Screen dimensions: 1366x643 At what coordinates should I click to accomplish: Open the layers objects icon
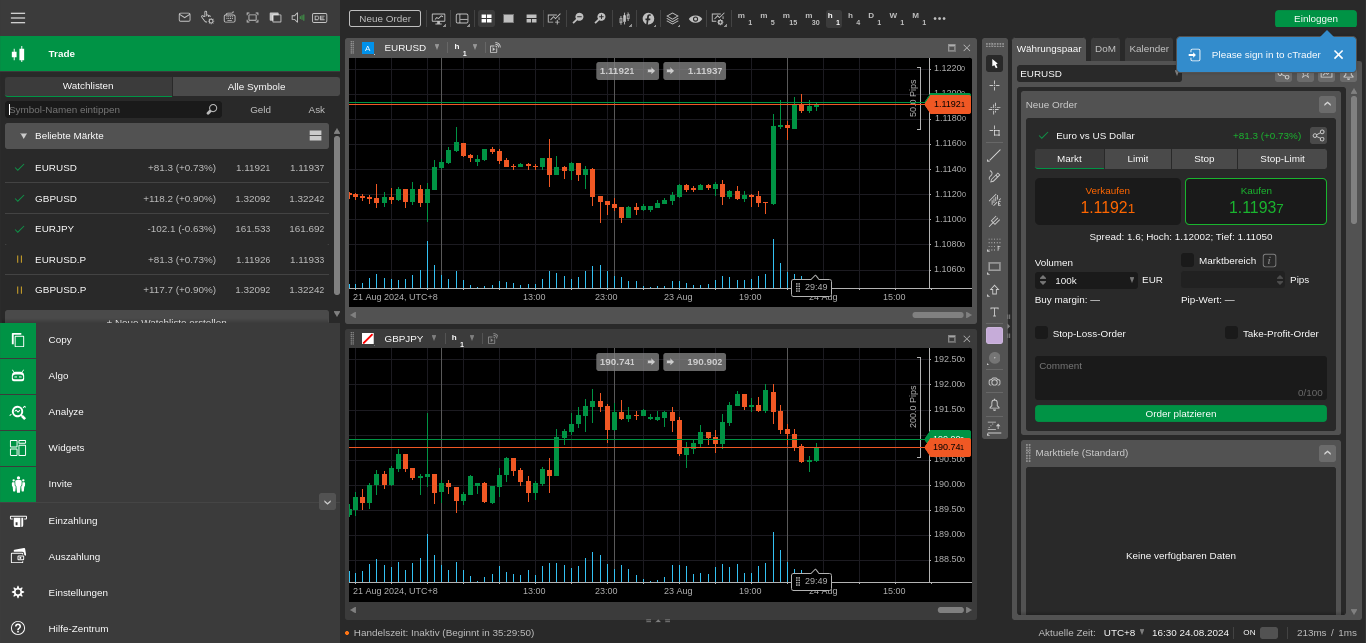coord(672,18)
